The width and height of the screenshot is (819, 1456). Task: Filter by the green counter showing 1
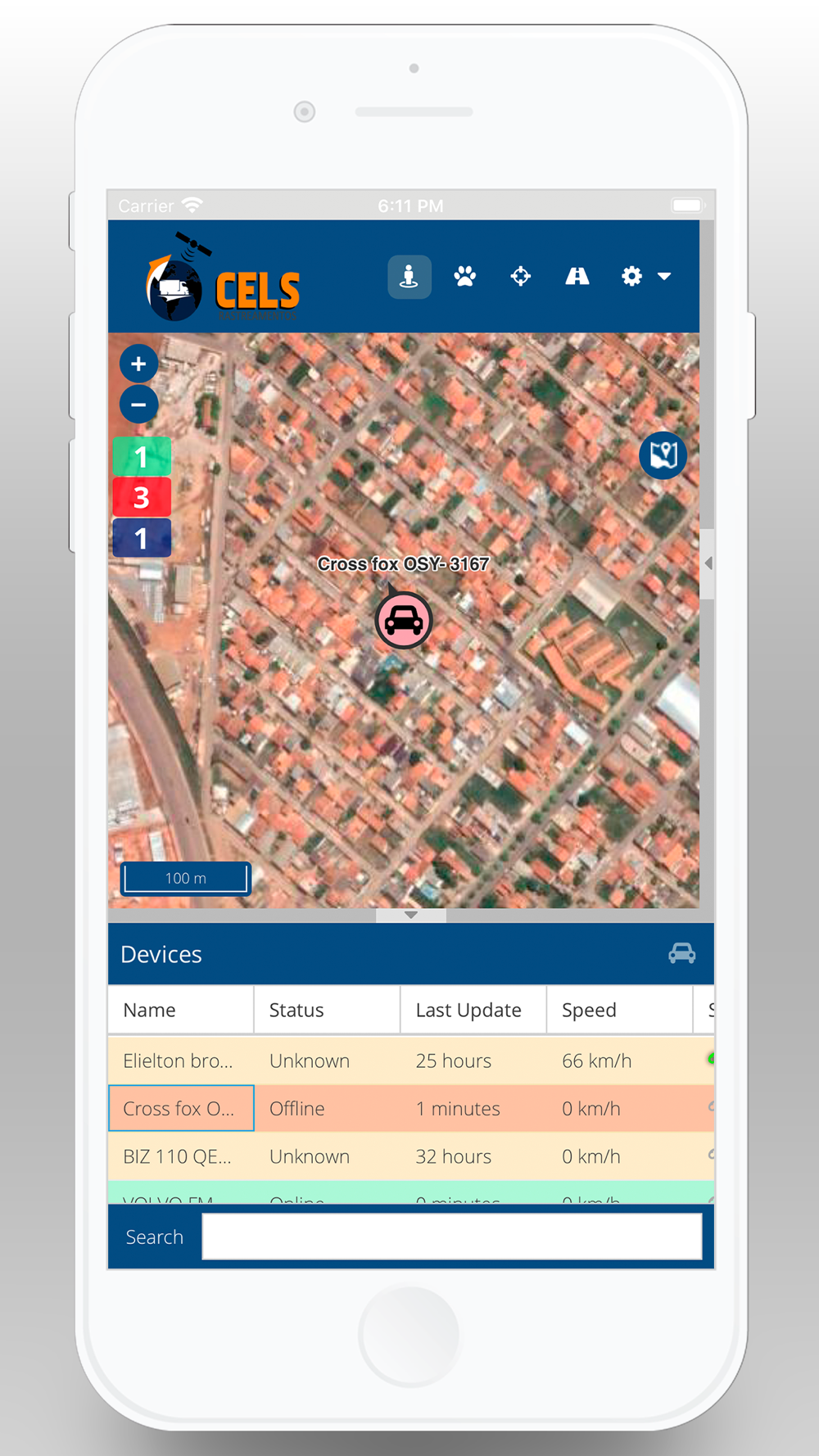[x=142, y=457]
